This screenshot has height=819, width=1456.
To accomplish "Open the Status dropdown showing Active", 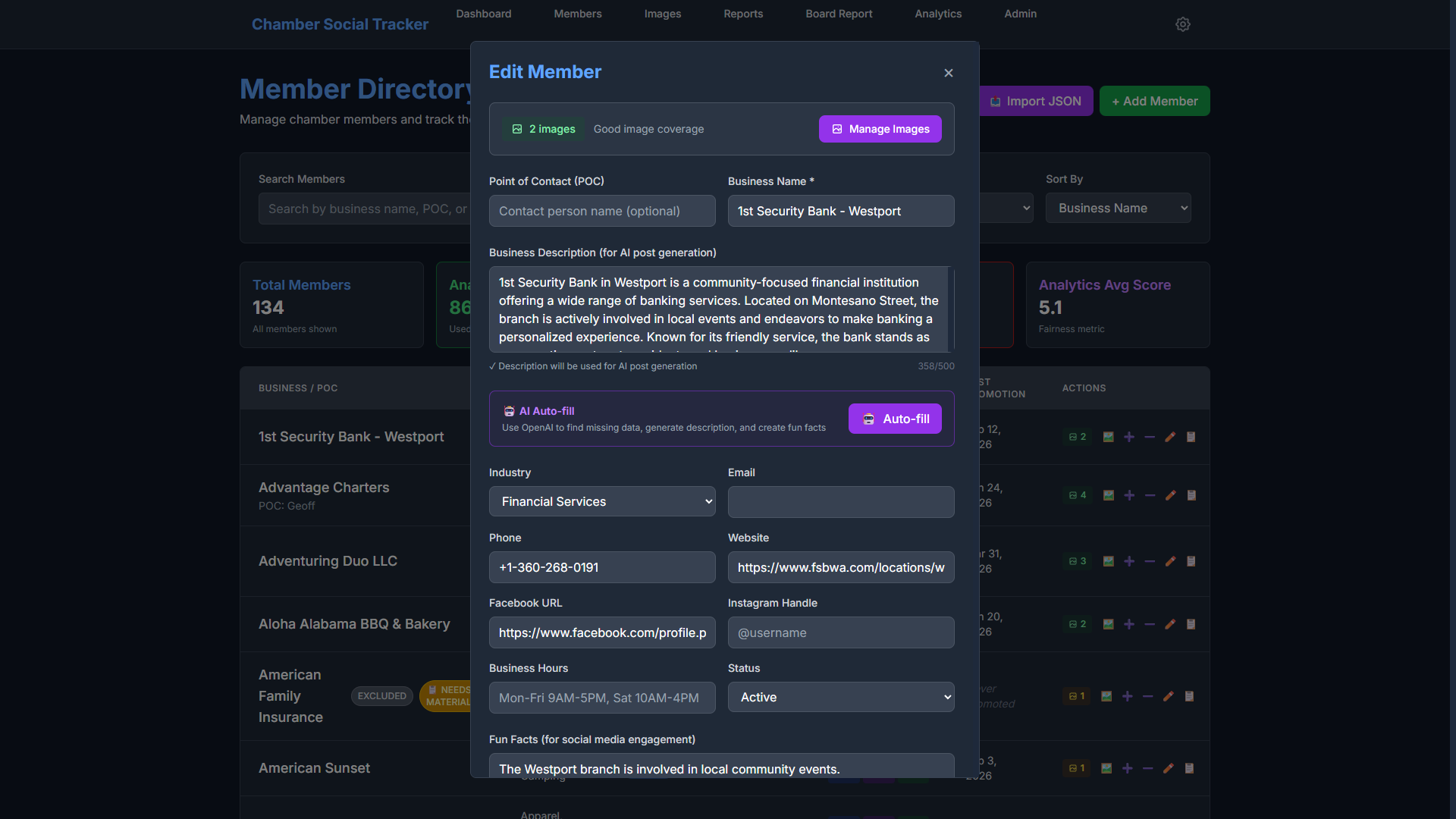I will pos(841,697).
